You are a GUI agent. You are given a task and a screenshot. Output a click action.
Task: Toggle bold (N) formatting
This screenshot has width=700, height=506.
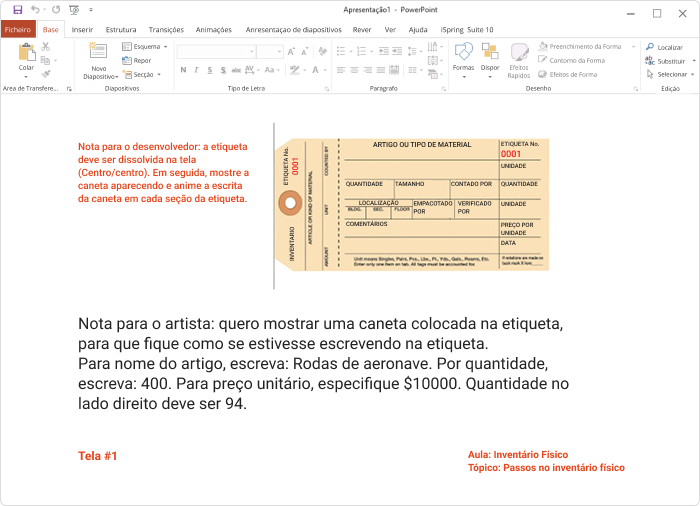click(x=183, y=70)
